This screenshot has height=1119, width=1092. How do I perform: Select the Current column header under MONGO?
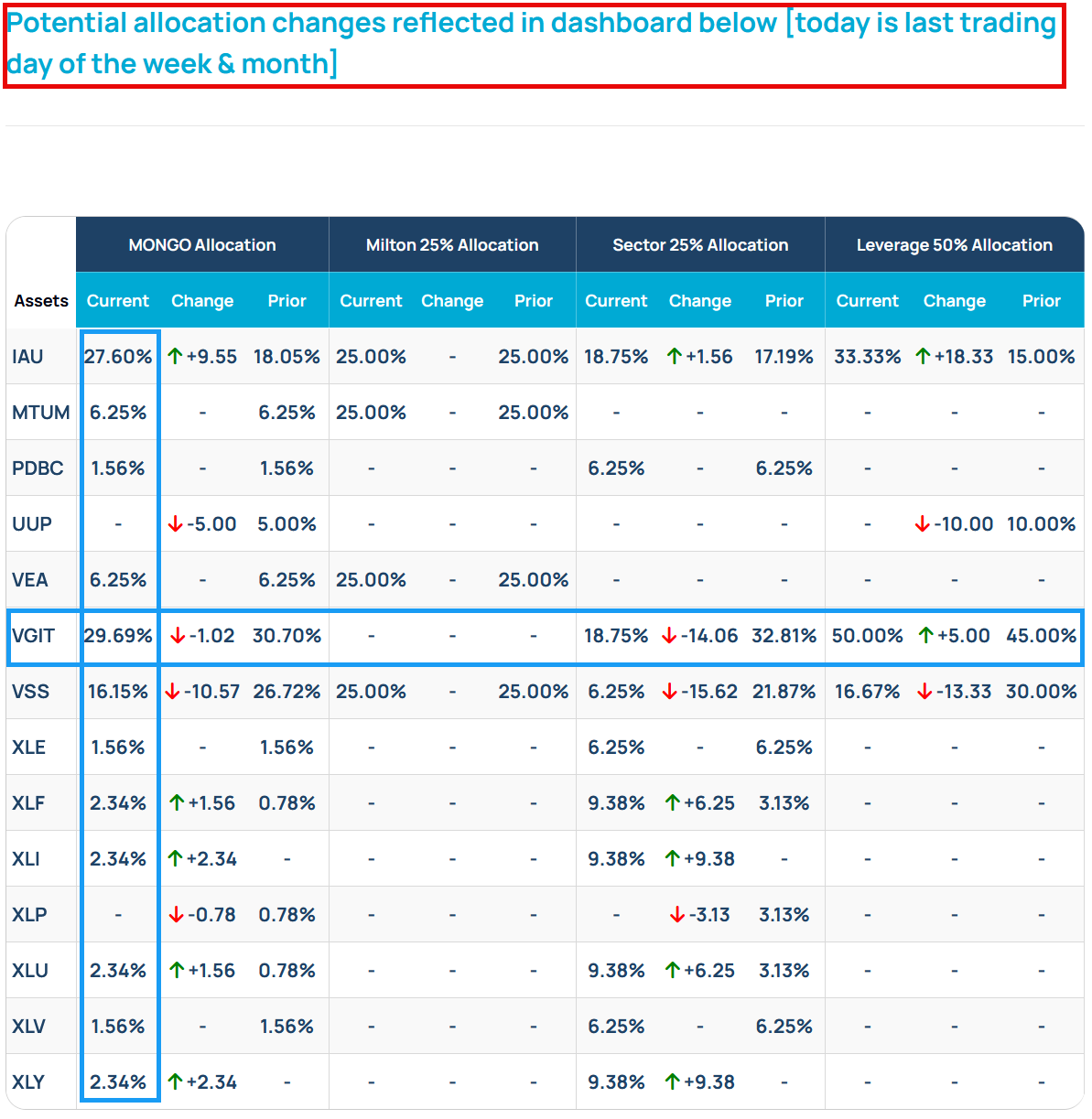coord(117,300)
